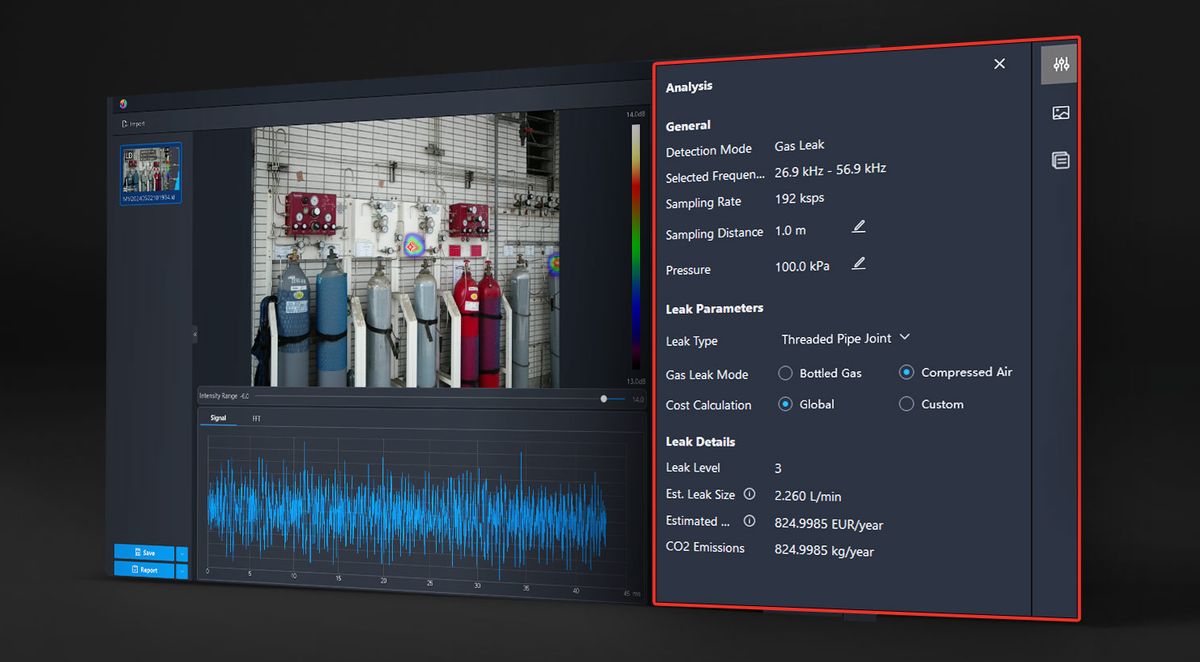
Task: Click the Intensity Range slider handle
Action: pos(603,398)
